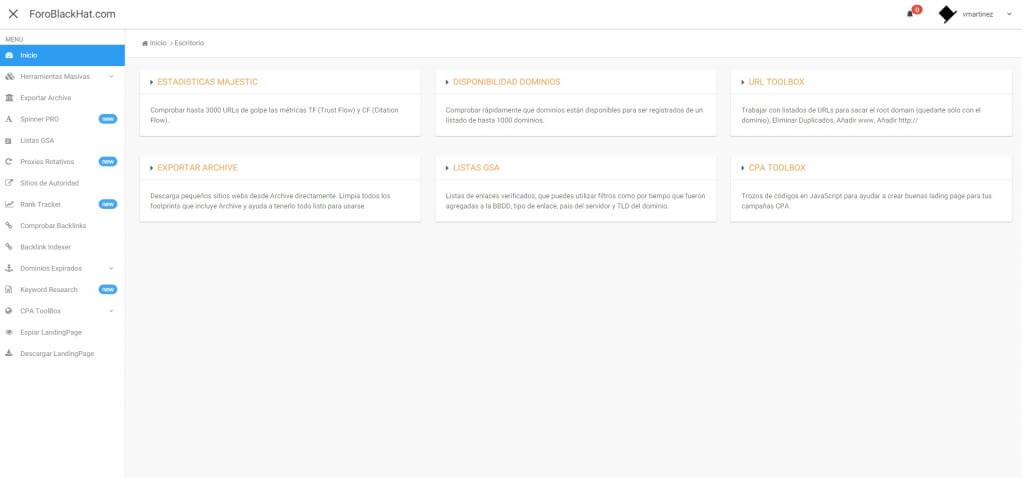Click text 'Comprobar hasta 3000 URLs de golpe'

click(x=206, y=110)
